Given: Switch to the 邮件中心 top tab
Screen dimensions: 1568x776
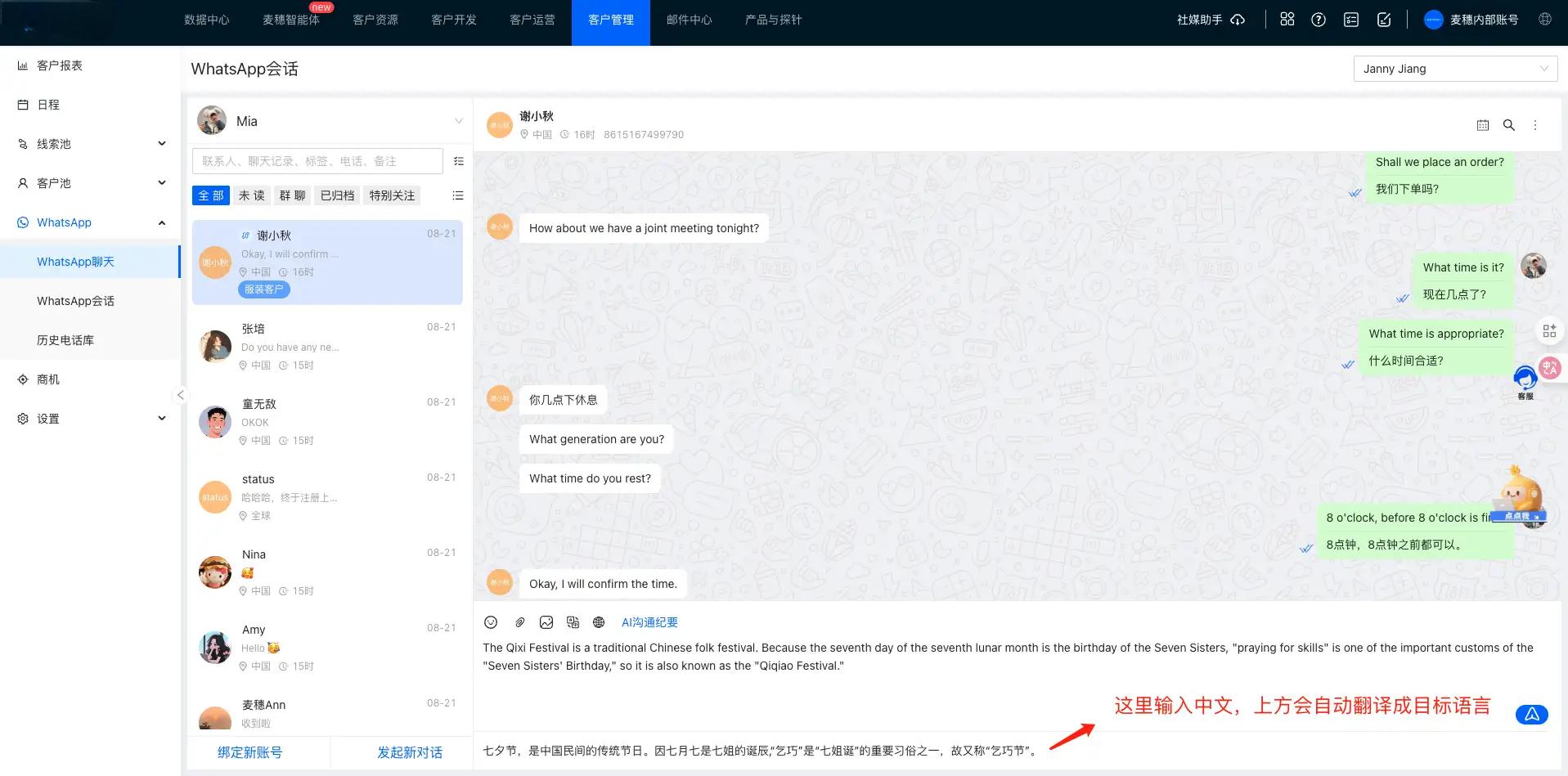Looking at the screenshot, I should pyautogui.click(x=689, y=20).
